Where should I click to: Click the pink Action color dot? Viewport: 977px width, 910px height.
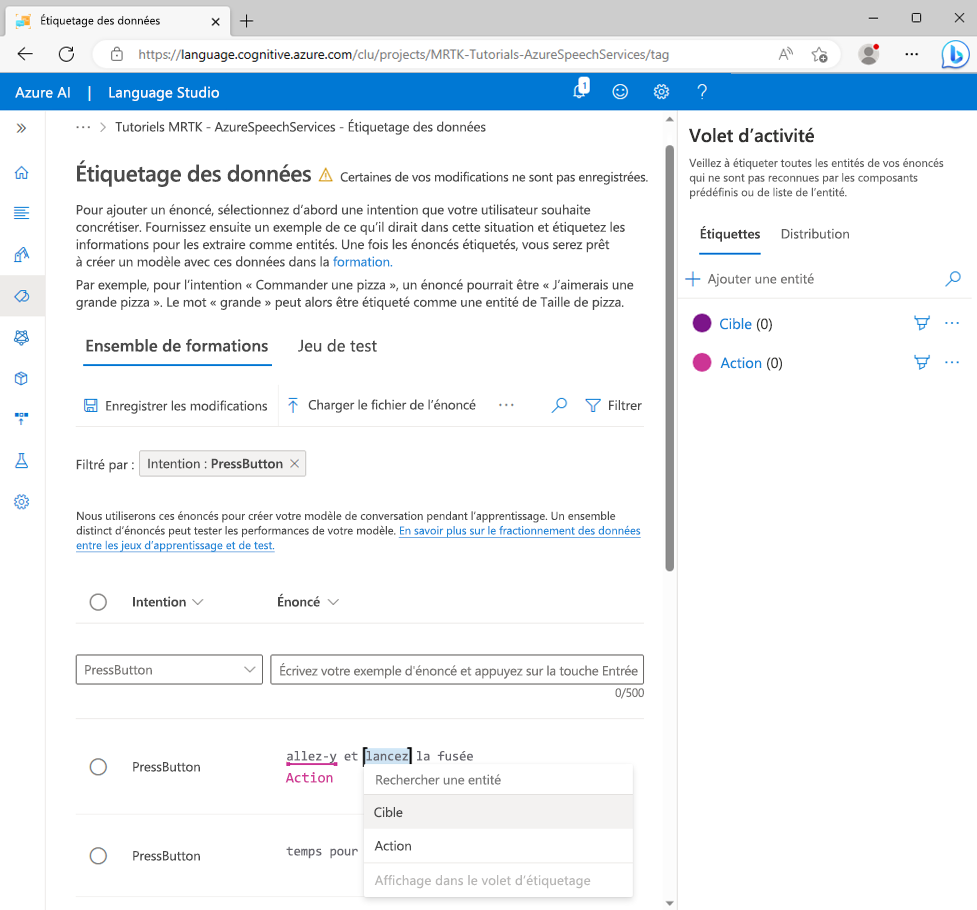[702, 362]
